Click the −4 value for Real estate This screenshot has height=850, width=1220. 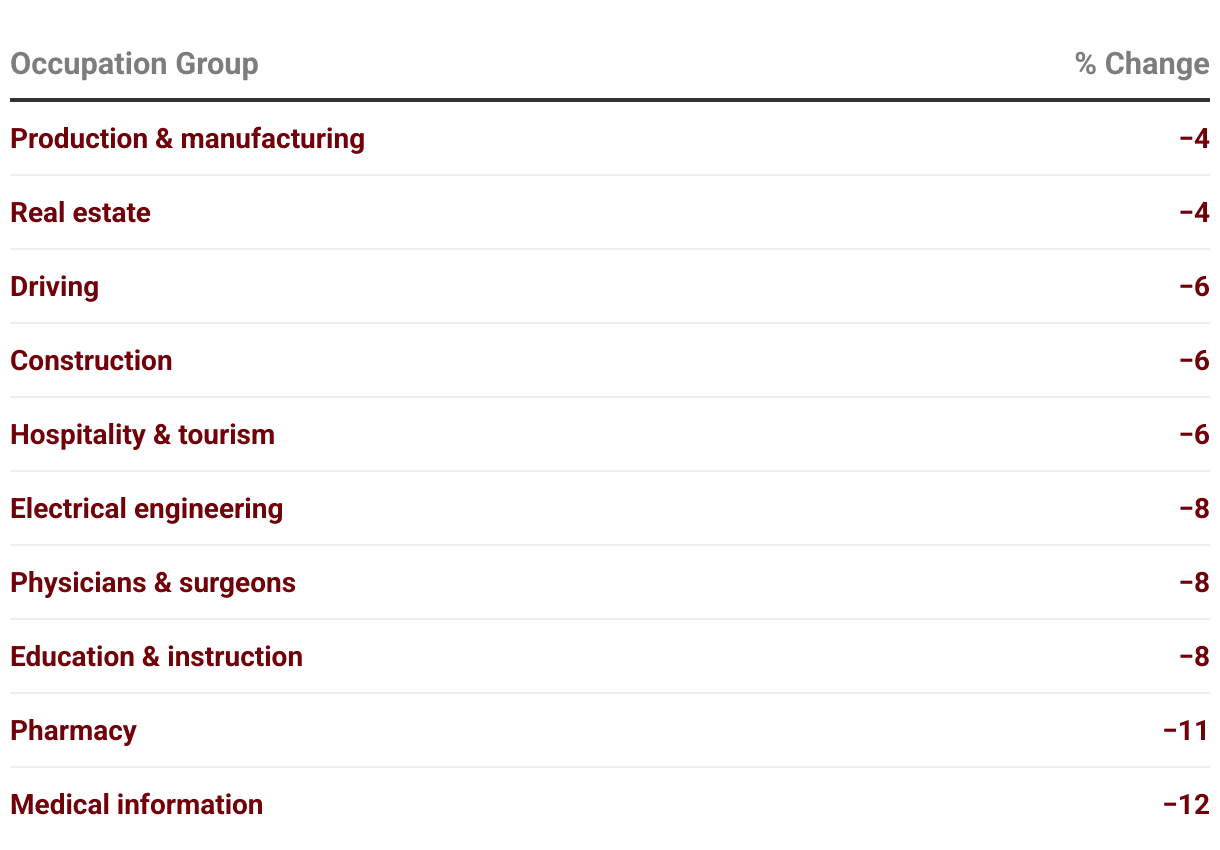(x=1194, y=212)
